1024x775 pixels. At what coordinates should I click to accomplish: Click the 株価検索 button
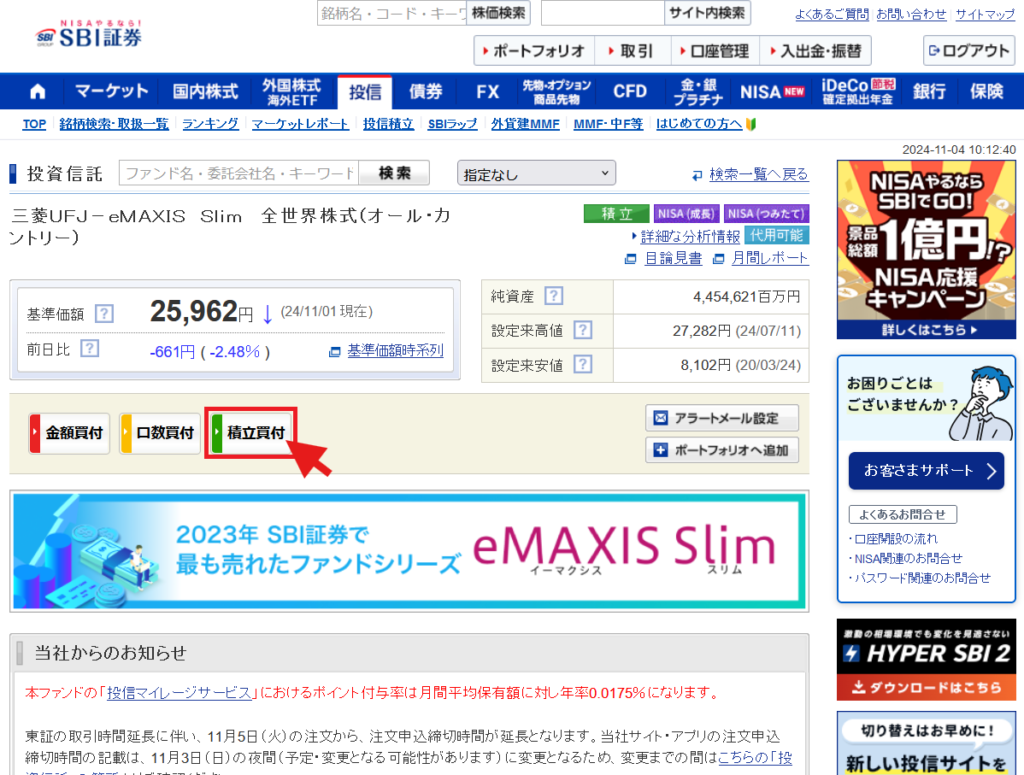pos(498,13)
